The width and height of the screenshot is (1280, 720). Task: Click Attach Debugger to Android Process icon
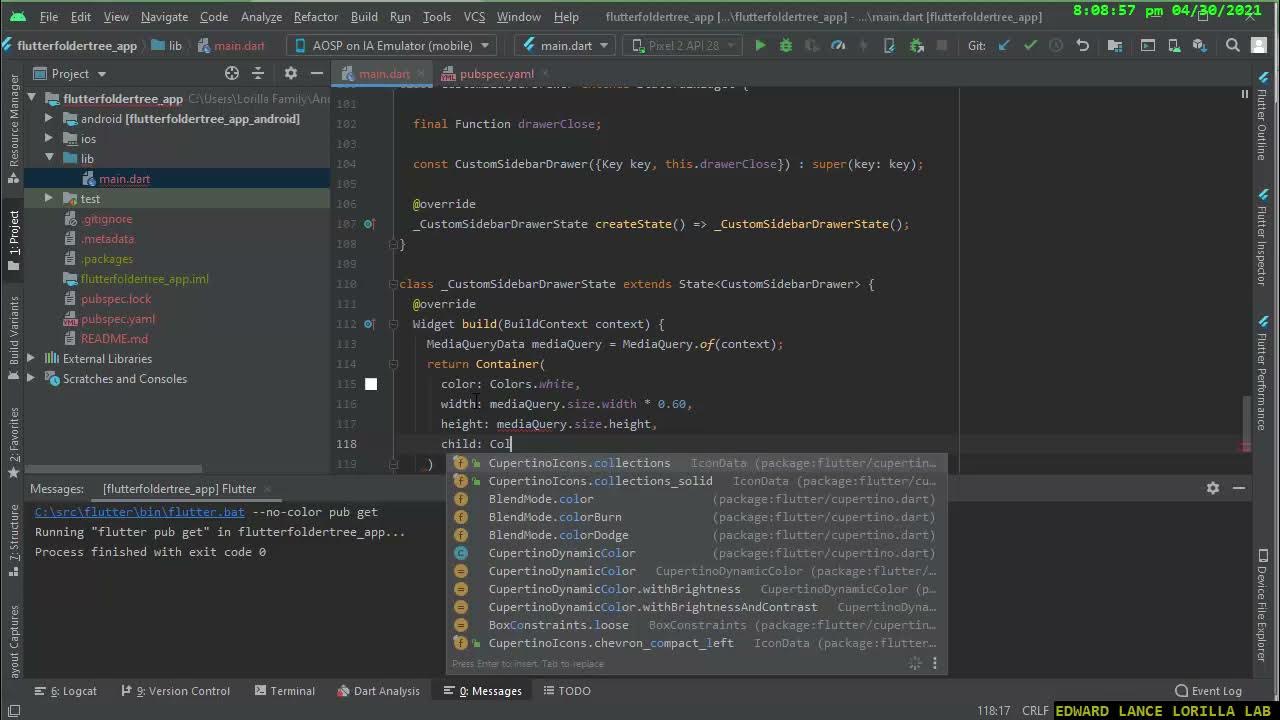click(x=916, y=46)
